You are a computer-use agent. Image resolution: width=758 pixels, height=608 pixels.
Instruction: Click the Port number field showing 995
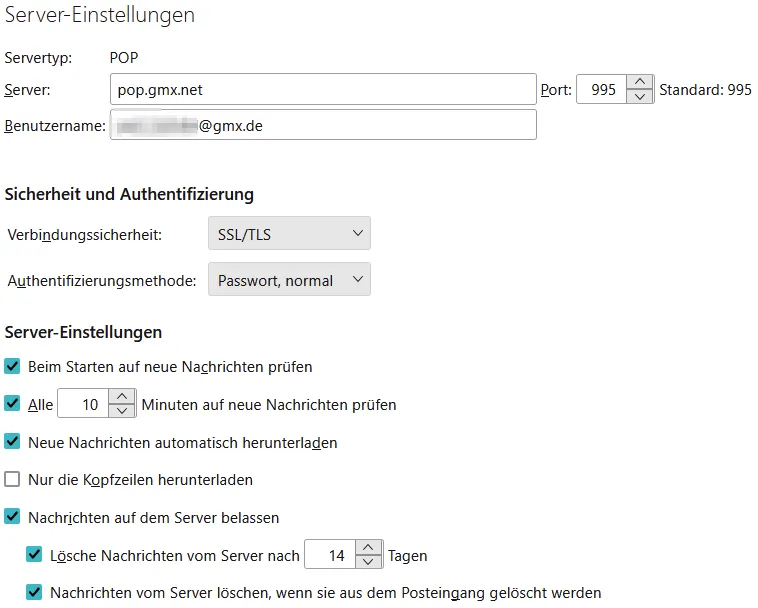(602, 89)
